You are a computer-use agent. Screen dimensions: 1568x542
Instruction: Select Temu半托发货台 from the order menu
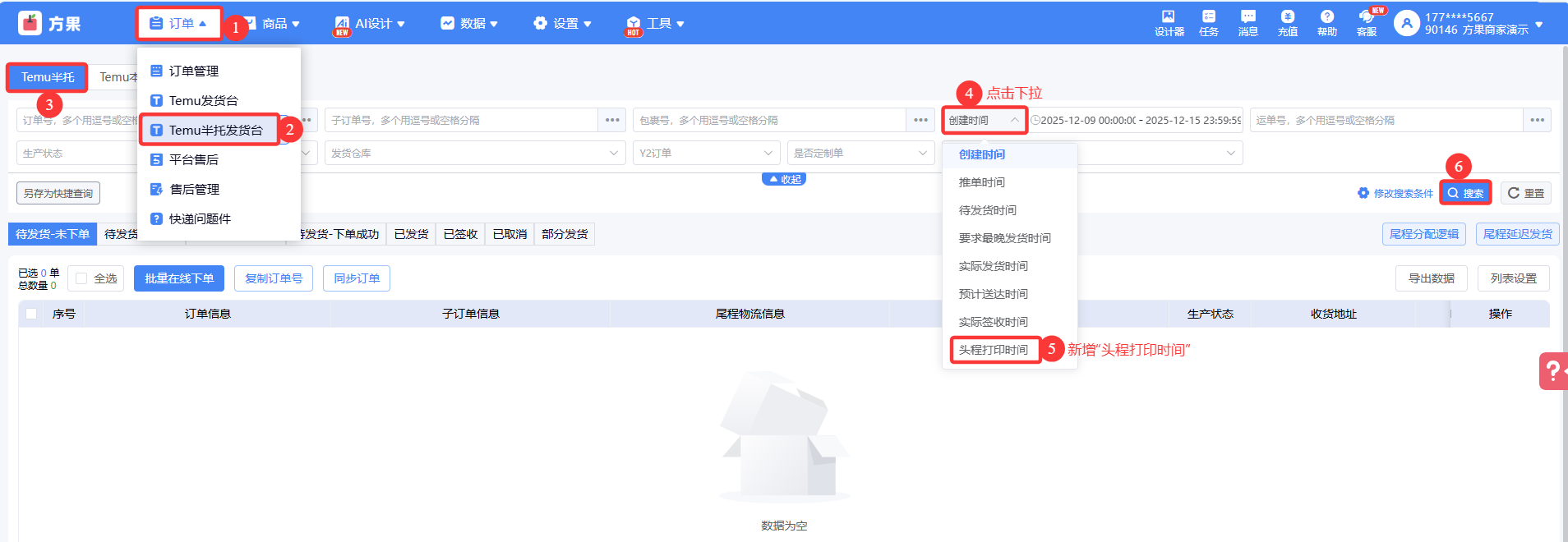click(x=215, y=130)
